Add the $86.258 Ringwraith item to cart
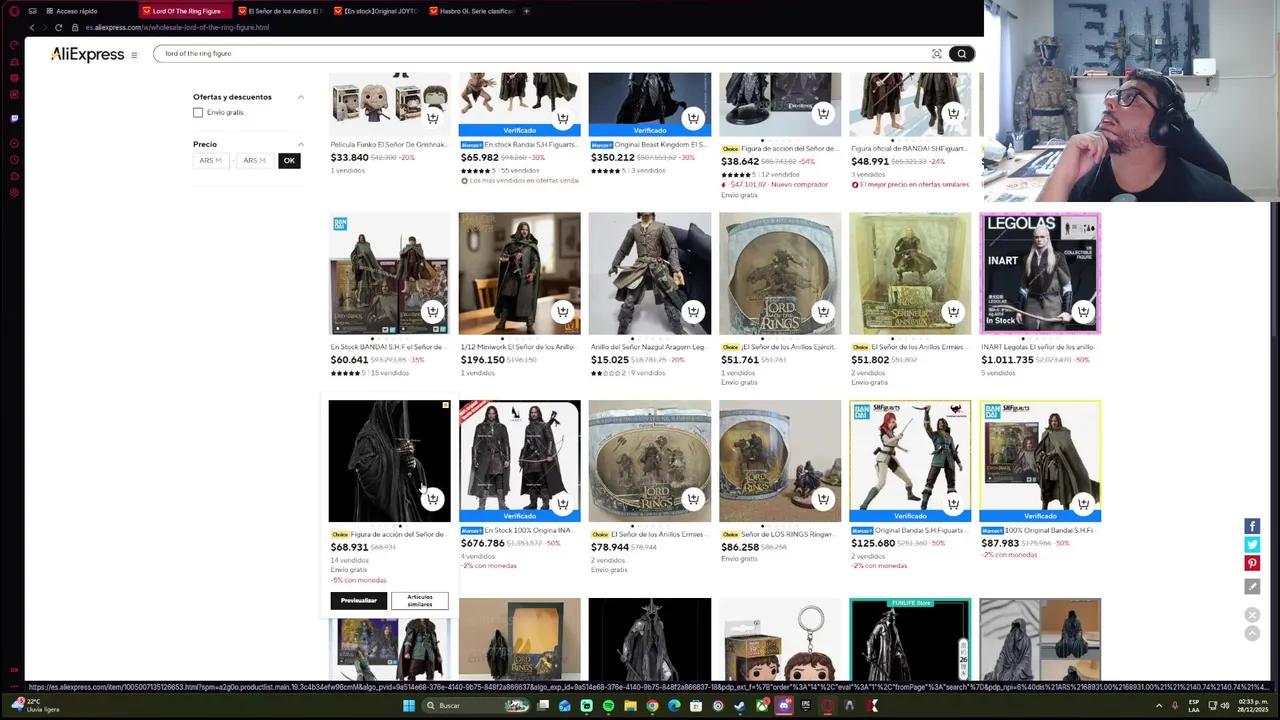This screenshot has width=1280, height=720. tap(823, 499)
